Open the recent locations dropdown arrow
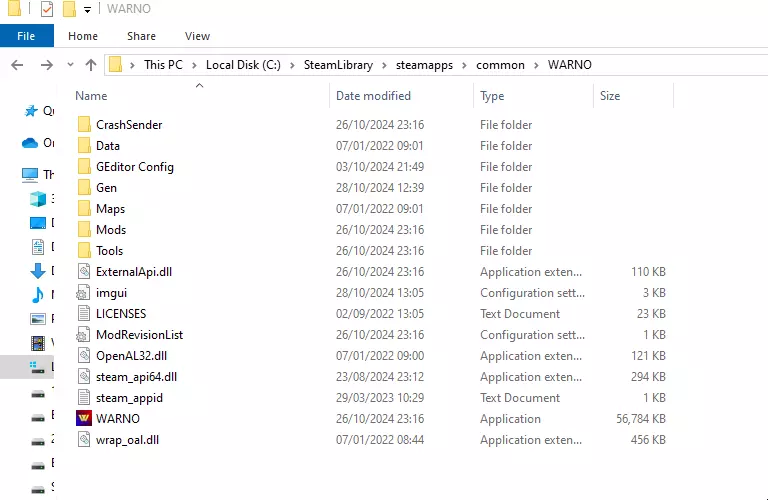The width and height of the screenshot is (768, 500). pos(70,65)
